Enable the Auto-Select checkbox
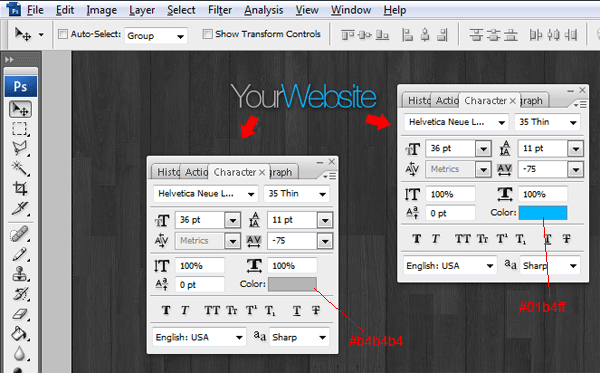Image resolution: width=600 pixels, height=373 pixels. point(63,34)
